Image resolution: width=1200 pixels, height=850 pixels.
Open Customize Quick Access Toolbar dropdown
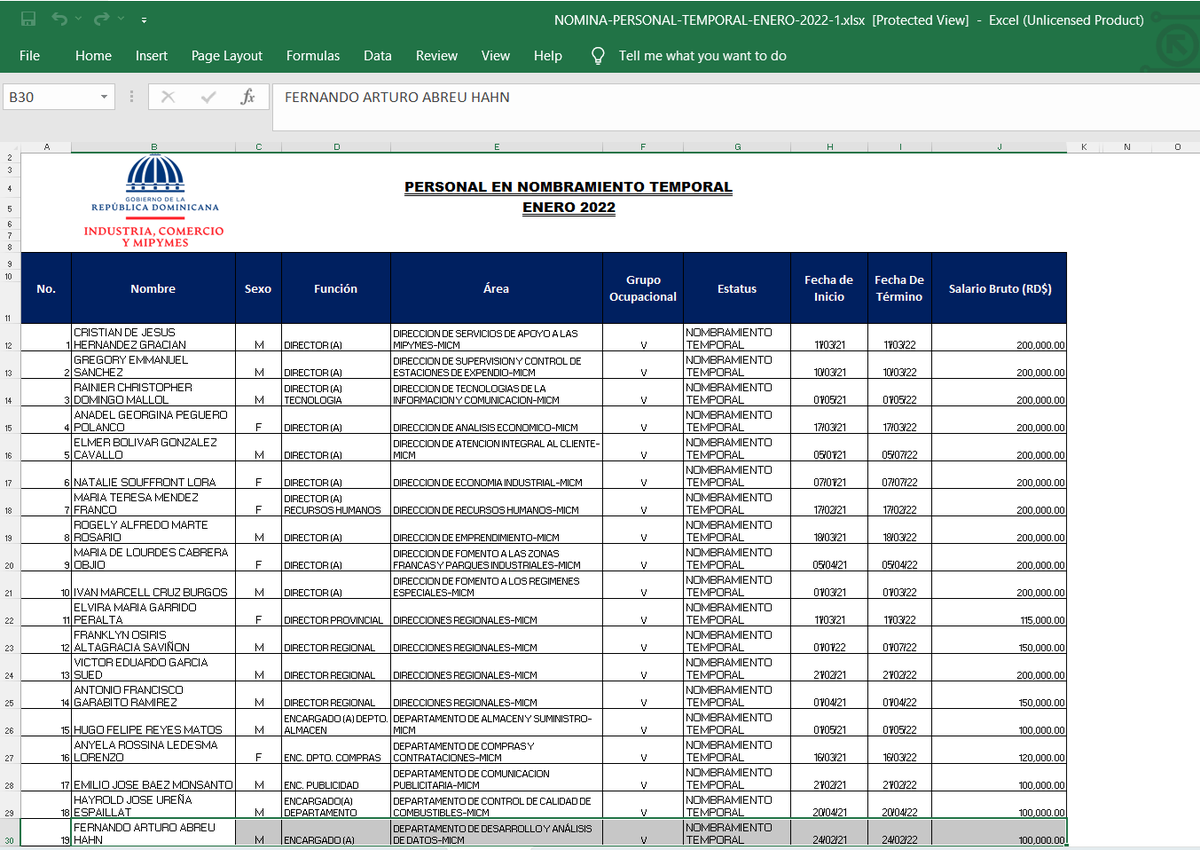pyautogui.click(x=145, y=20)
